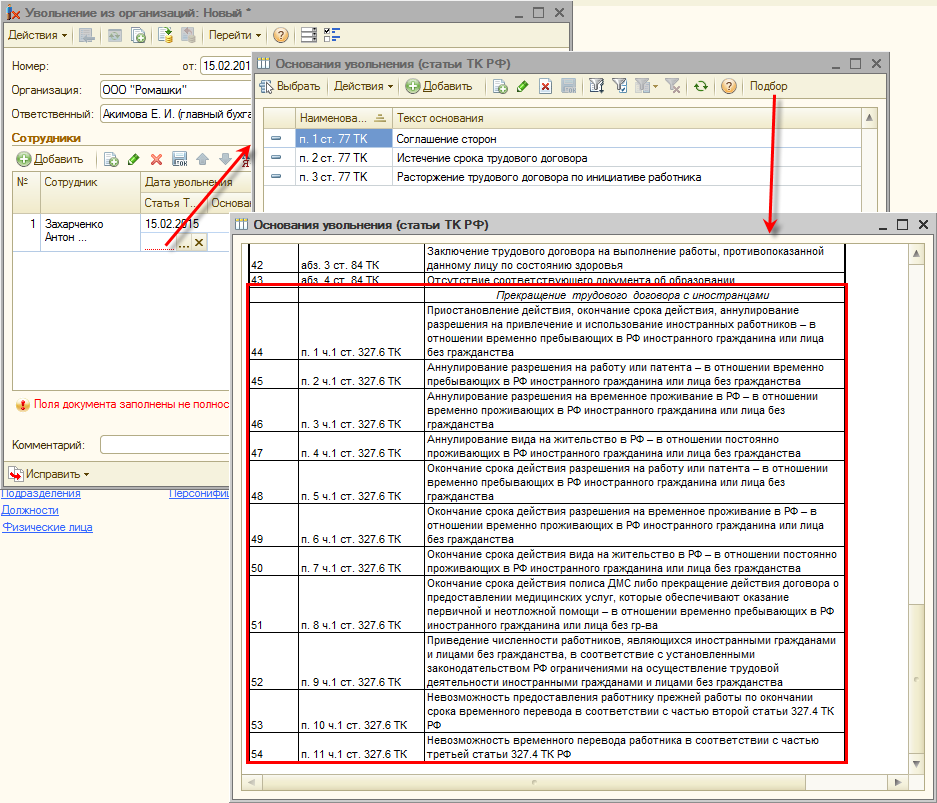Click the help icon in the dismissal document toolbar

coord(281,35)
